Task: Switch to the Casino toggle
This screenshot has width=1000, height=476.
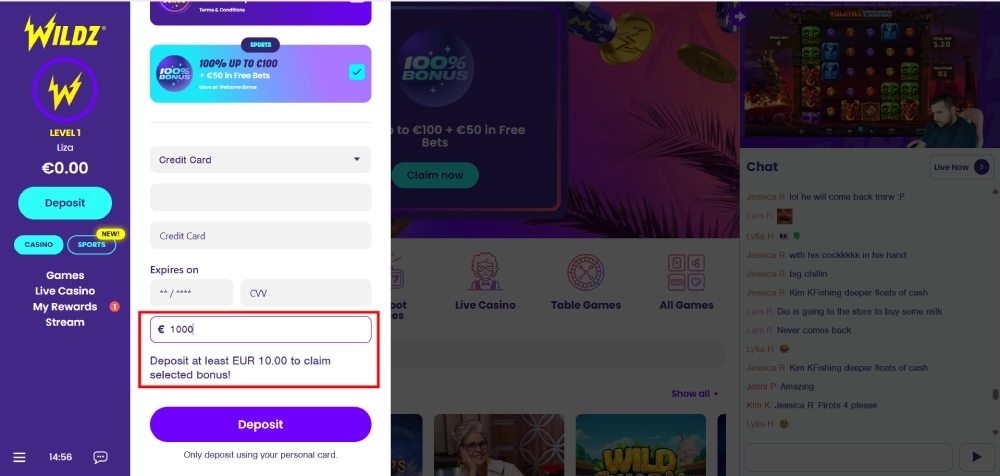Action: click(x=39, y=244)
